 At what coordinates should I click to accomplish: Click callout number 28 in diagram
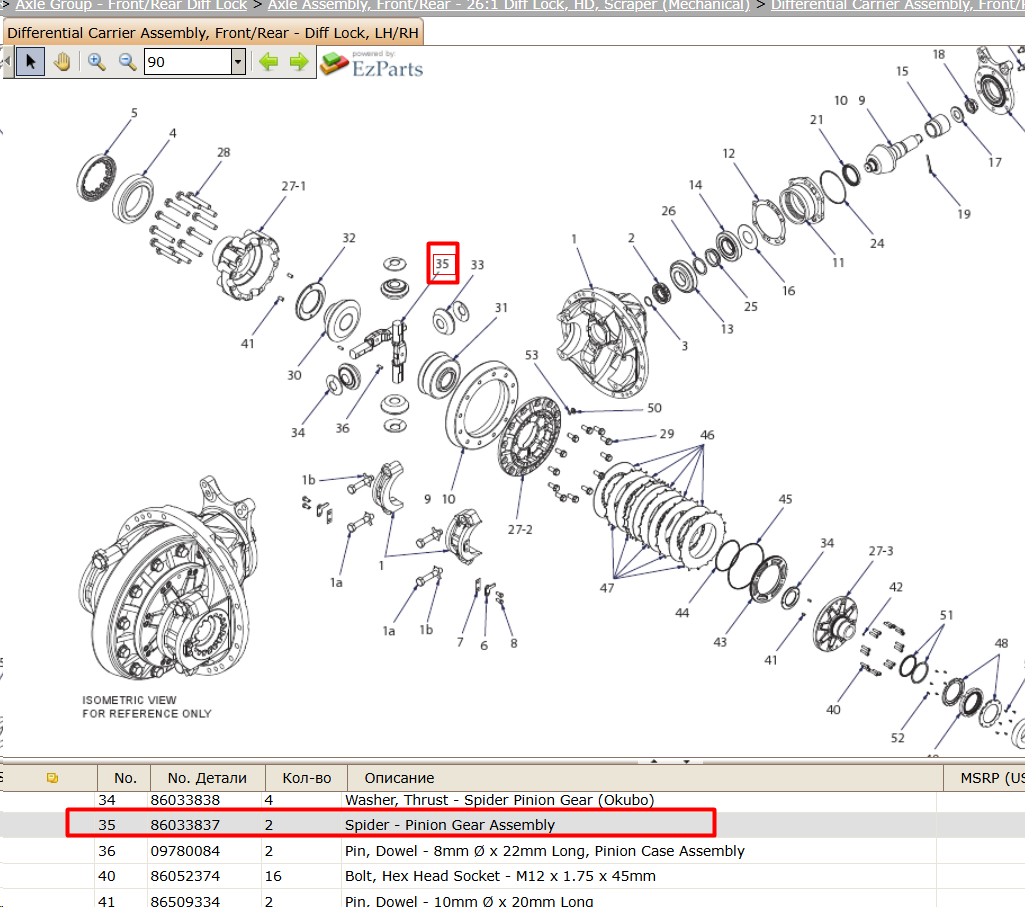[x=224, y=152]
